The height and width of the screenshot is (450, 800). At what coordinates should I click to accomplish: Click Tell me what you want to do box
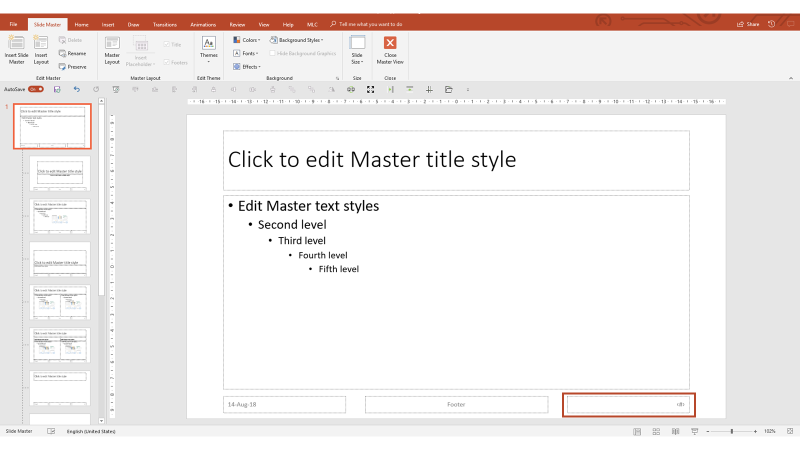click(366, 24)
